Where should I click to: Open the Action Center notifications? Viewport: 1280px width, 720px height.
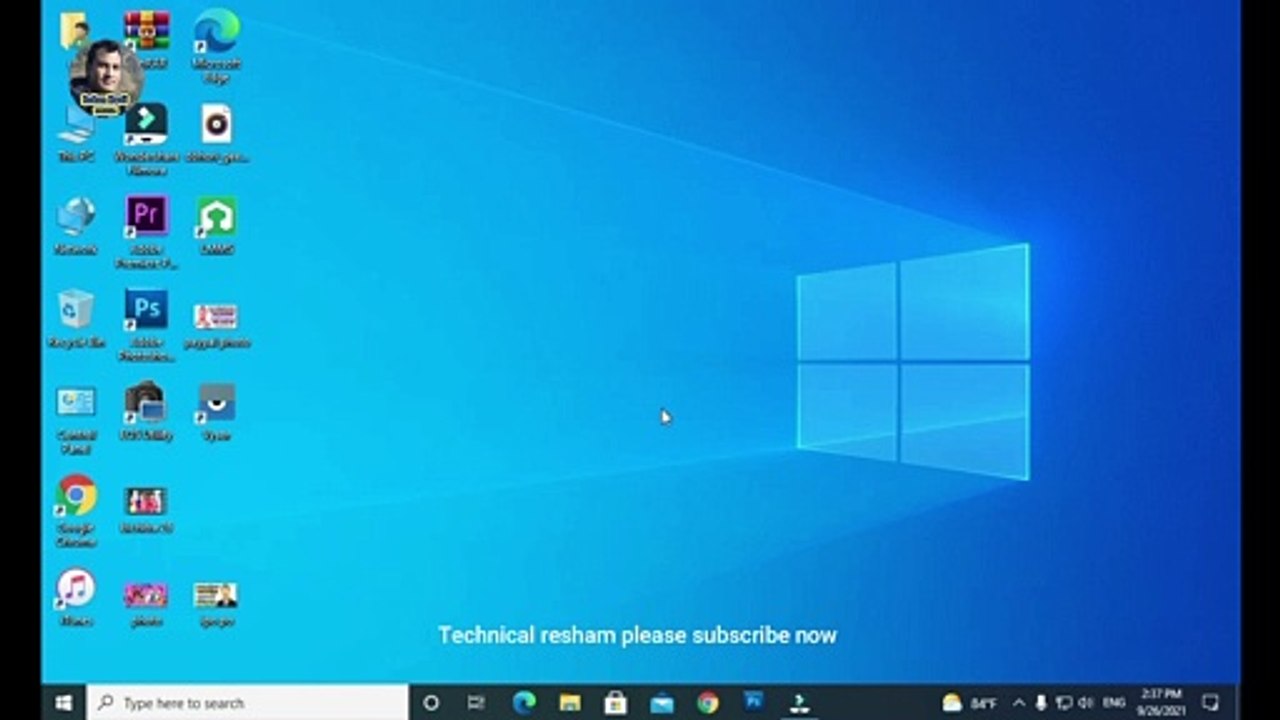(1210, 703)
